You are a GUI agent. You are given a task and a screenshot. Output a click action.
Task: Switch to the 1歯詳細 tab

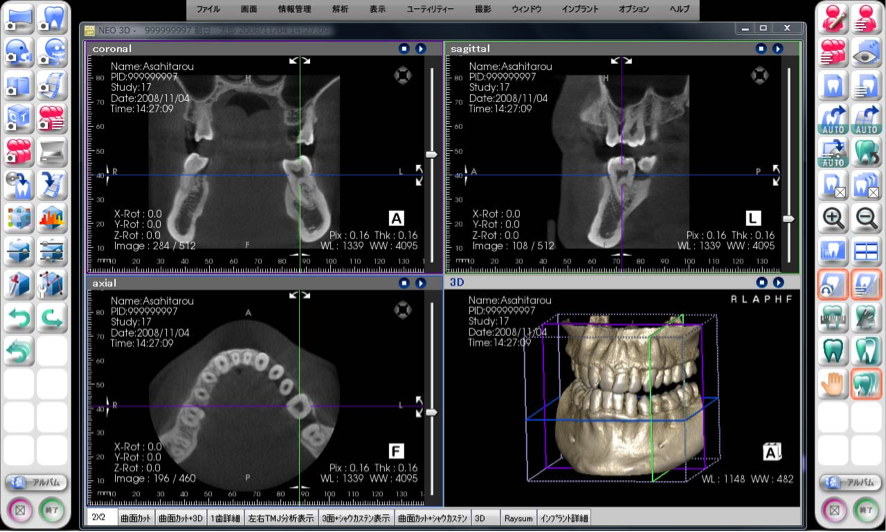pyautogui.click(x=225, y=518)
